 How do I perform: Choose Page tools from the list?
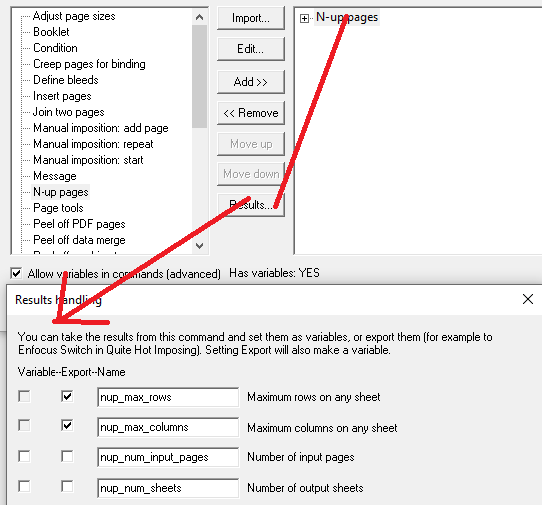[58, 208]
